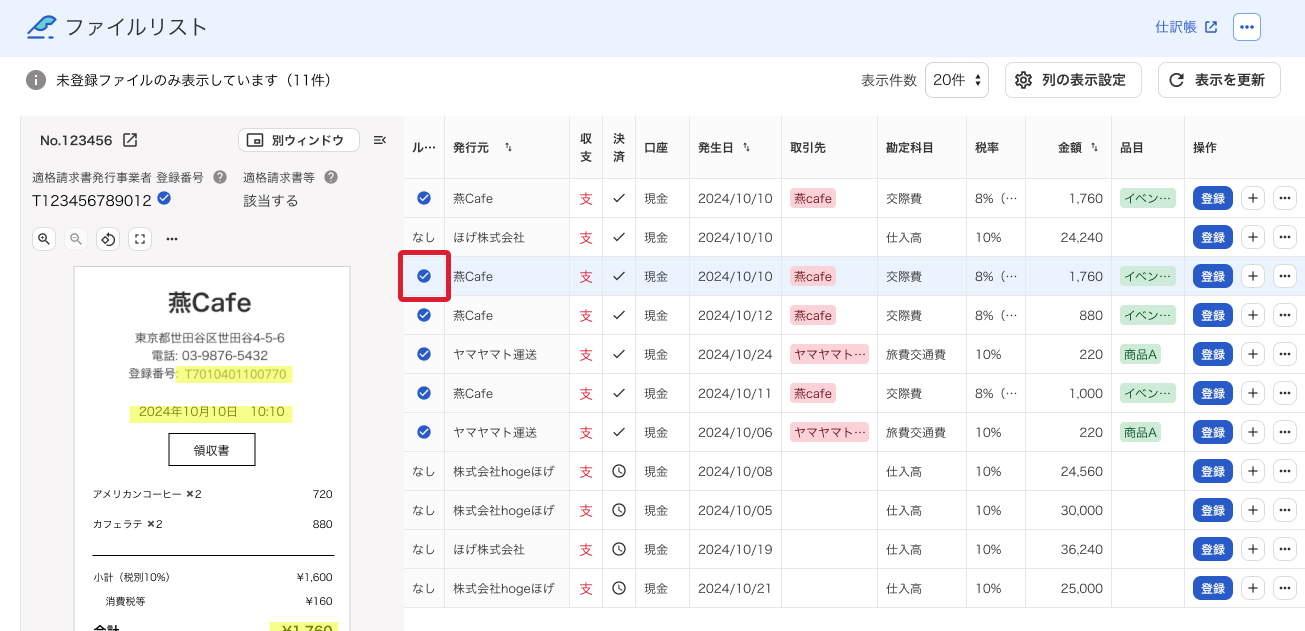Open the 表示件数 20件 dropdown
The height and width of the screenshot is (631, 1305).
coord(957,80)
